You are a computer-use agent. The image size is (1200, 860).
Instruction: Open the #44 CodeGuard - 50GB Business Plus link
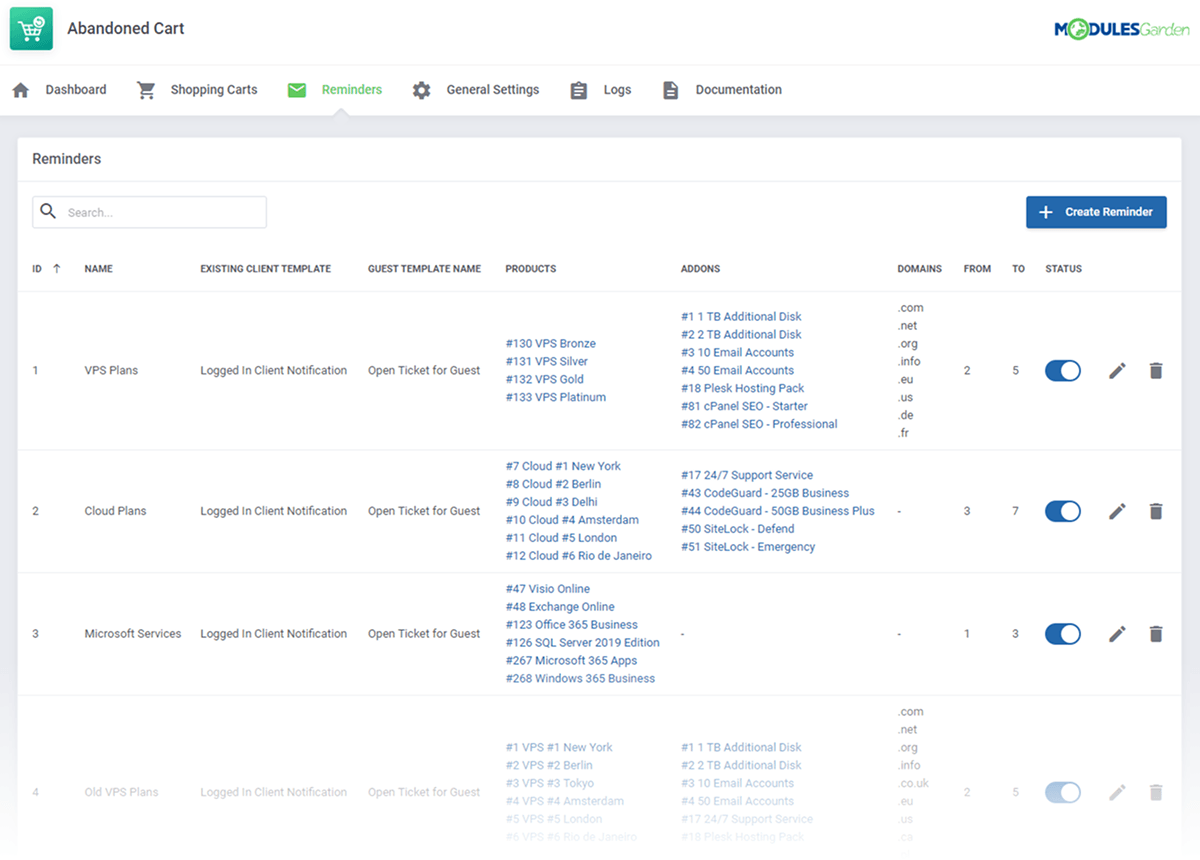click(778, 511)
